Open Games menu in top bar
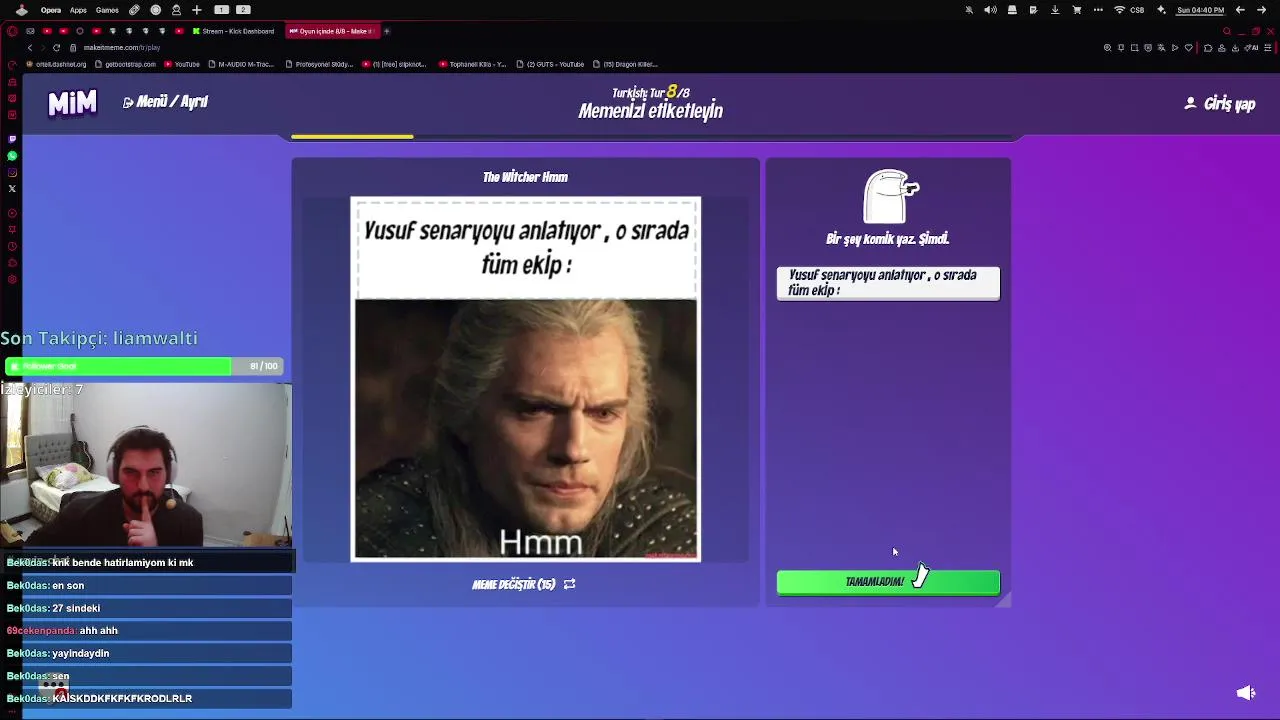 coord(107,10)
